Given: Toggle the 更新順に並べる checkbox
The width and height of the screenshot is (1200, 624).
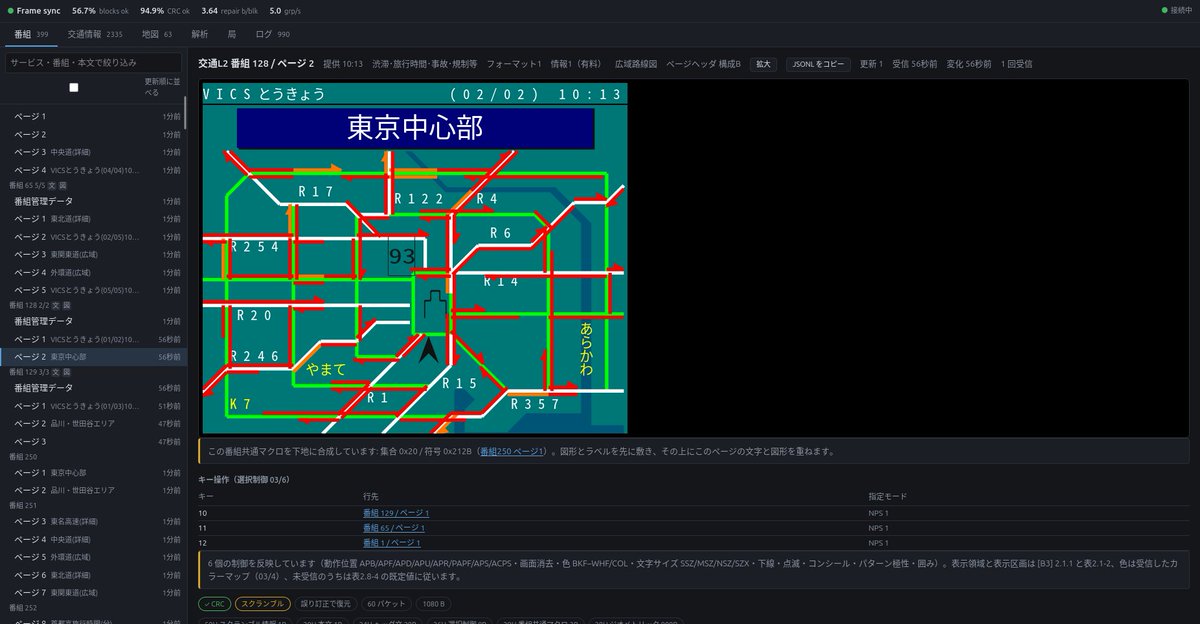Looking at the screenshot, I should click(x=73, y=87).
